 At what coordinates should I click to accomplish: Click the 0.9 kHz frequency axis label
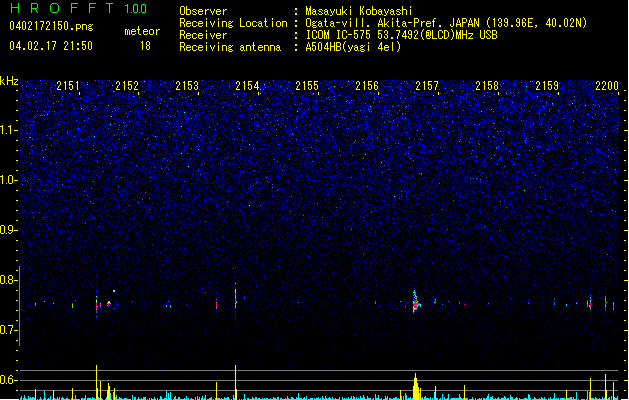(8, 230)
